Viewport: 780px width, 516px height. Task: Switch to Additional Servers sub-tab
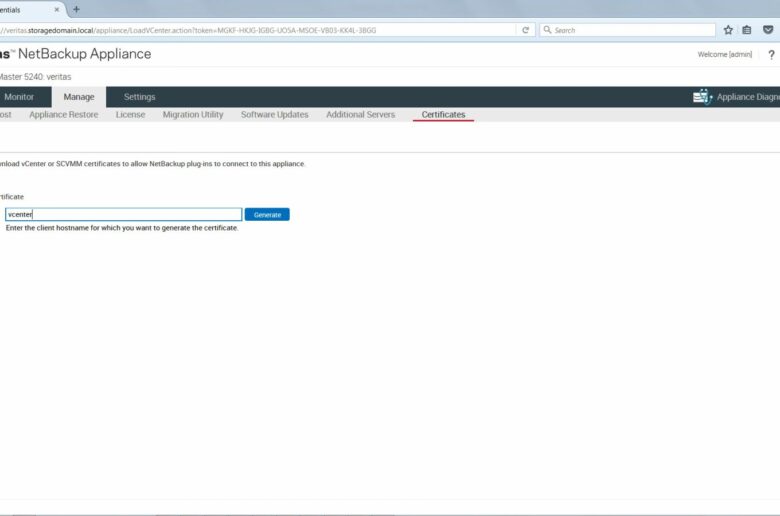pyautogui.click(x=361, y=114)
